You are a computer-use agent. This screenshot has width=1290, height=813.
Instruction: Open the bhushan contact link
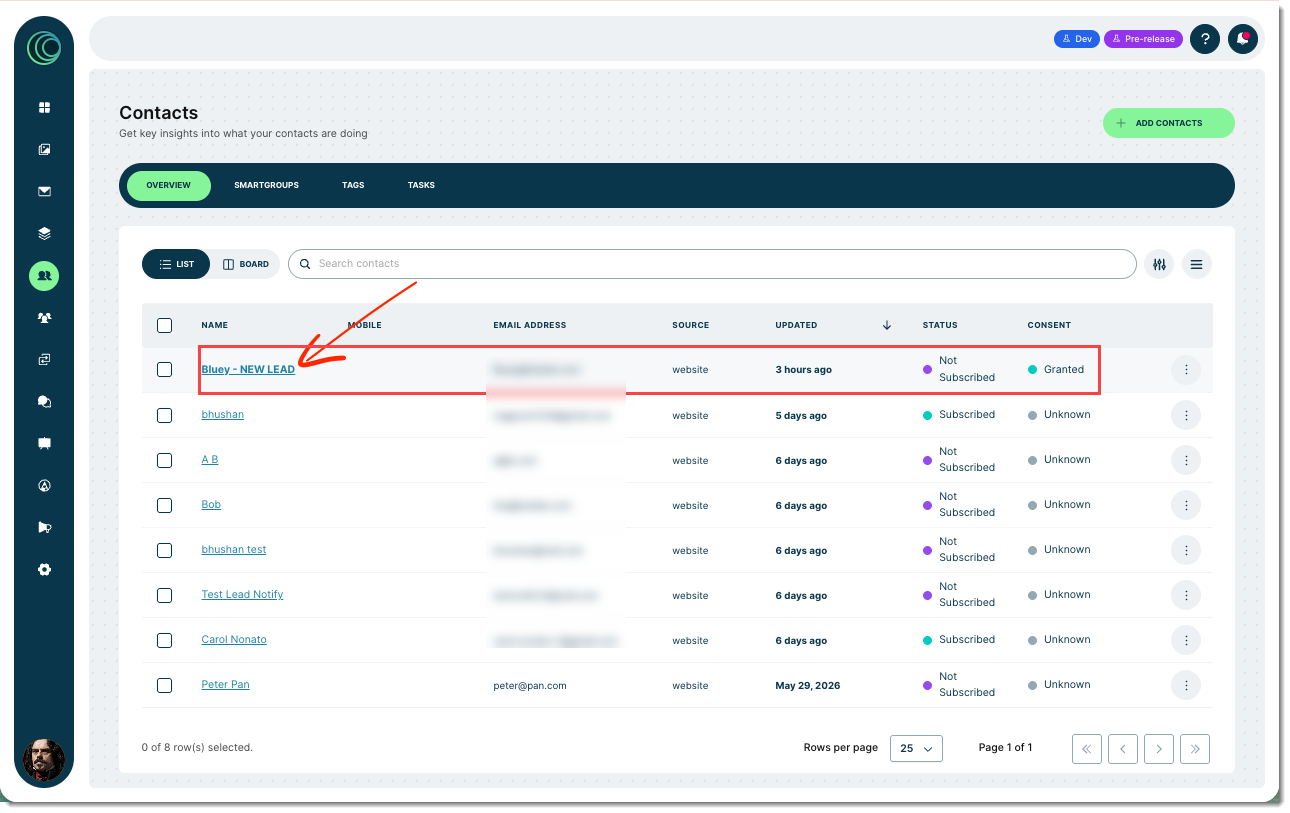click(x=223, y=415)
